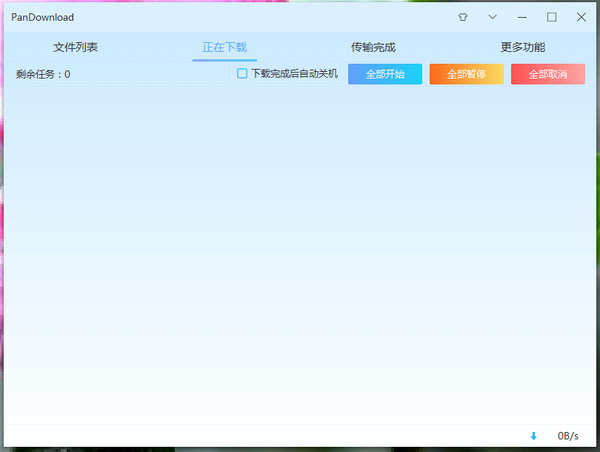This screenshot has width=600, height=452.
Task: Open the skin theme shirt icon
Action: pos(463,17)
